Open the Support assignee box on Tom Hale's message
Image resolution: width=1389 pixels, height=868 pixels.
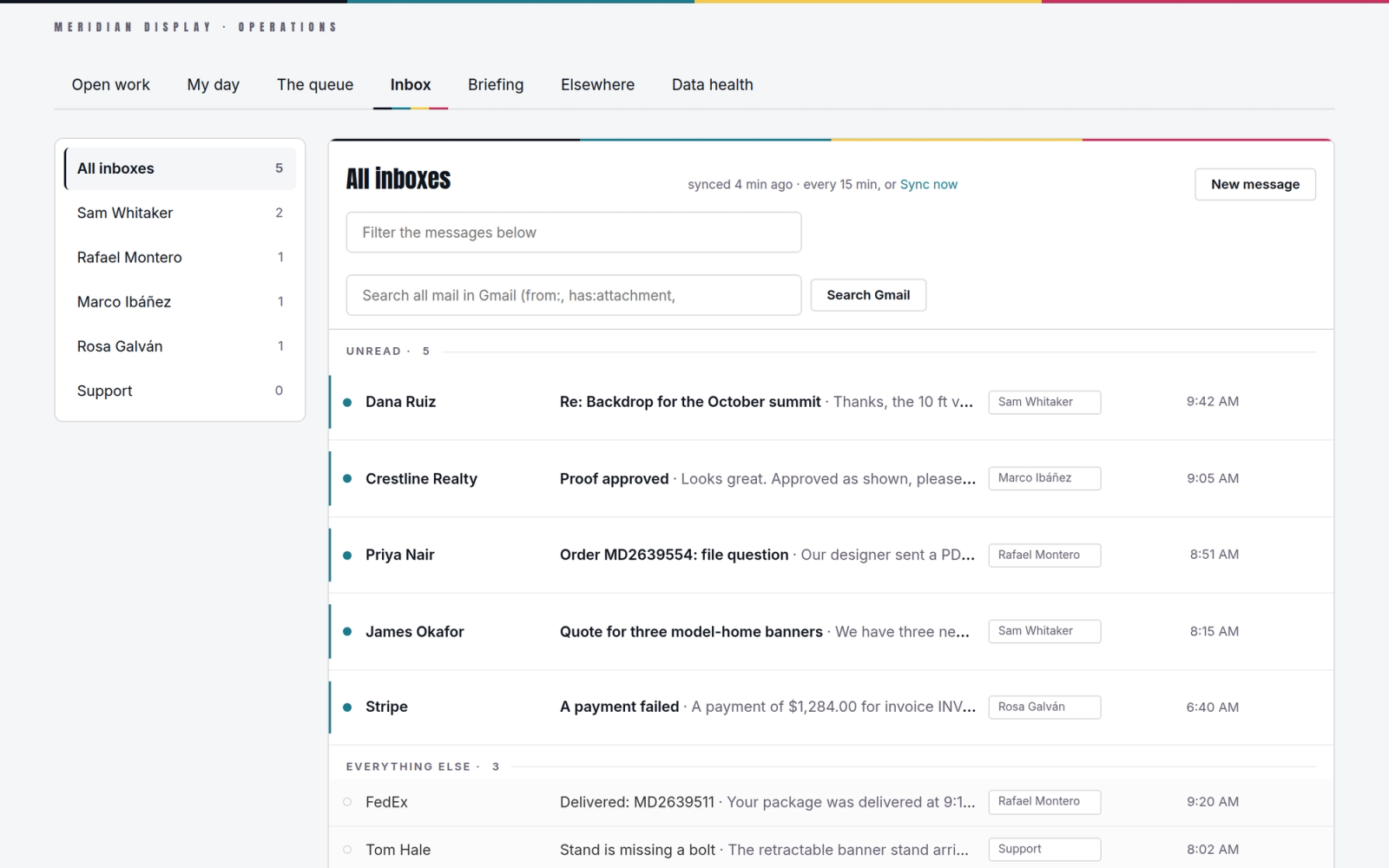1044,850
